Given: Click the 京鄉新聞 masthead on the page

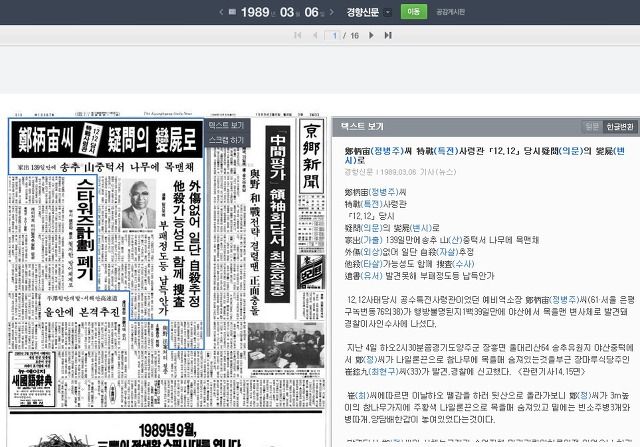Looking at the screenshot, I should coord(311,156).
